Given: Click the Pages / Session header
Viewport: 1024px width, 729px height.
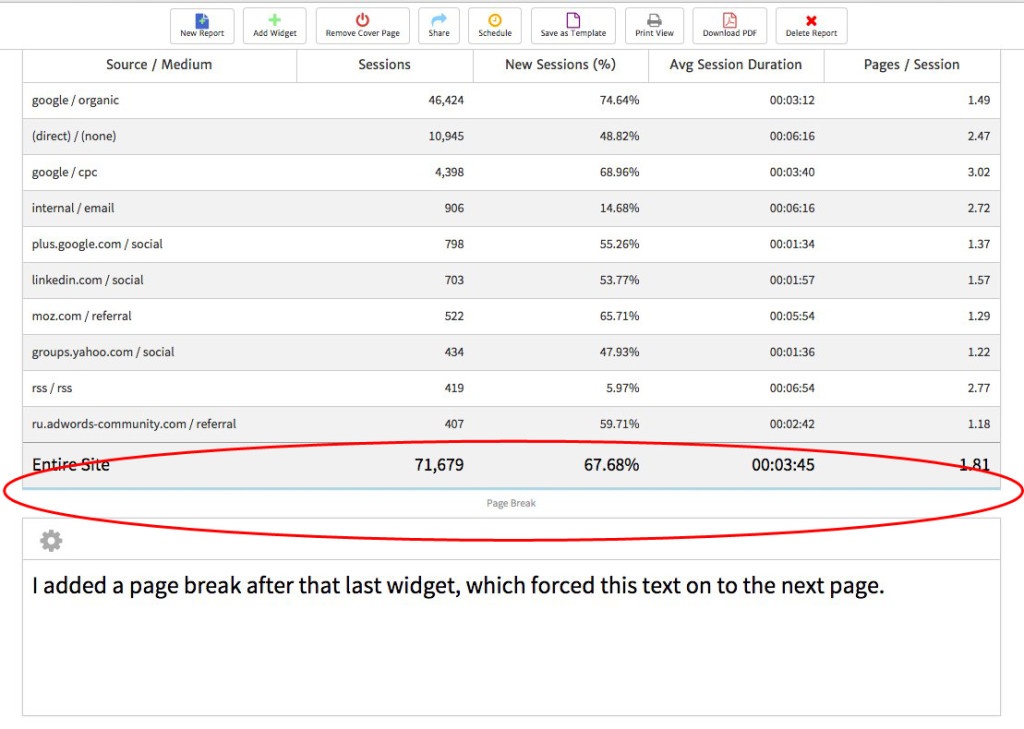Looking at the screenshot, I should point(911,64).
